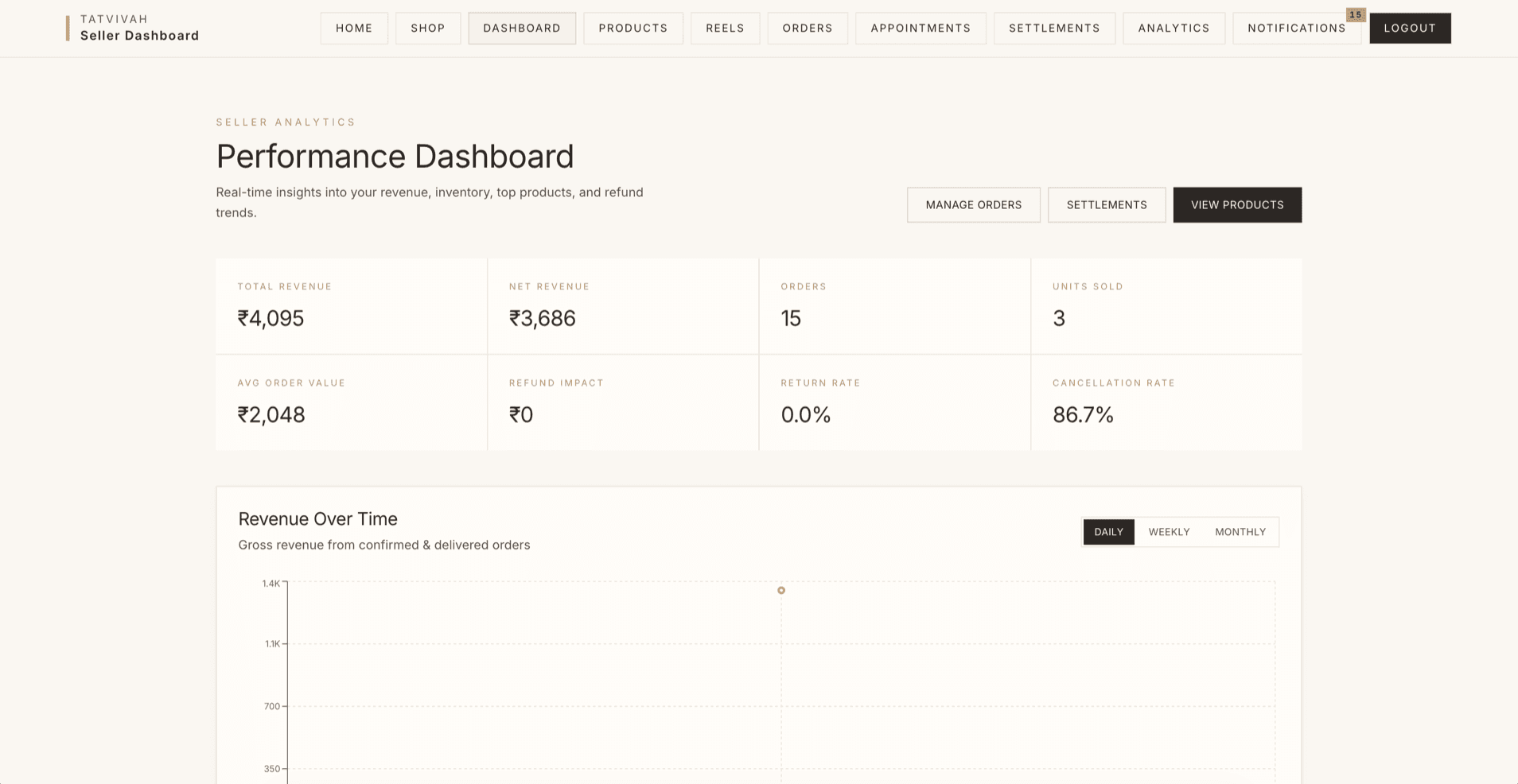Click the Revenue Over Time title
The width and height of the screenshot is (1518, 784).
[x=317, y=518]
